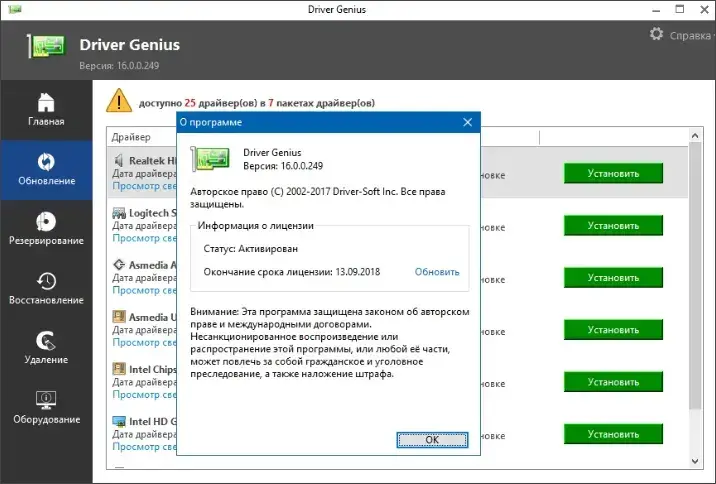Click the Intel HD Graphics device icon

(119, 421)
